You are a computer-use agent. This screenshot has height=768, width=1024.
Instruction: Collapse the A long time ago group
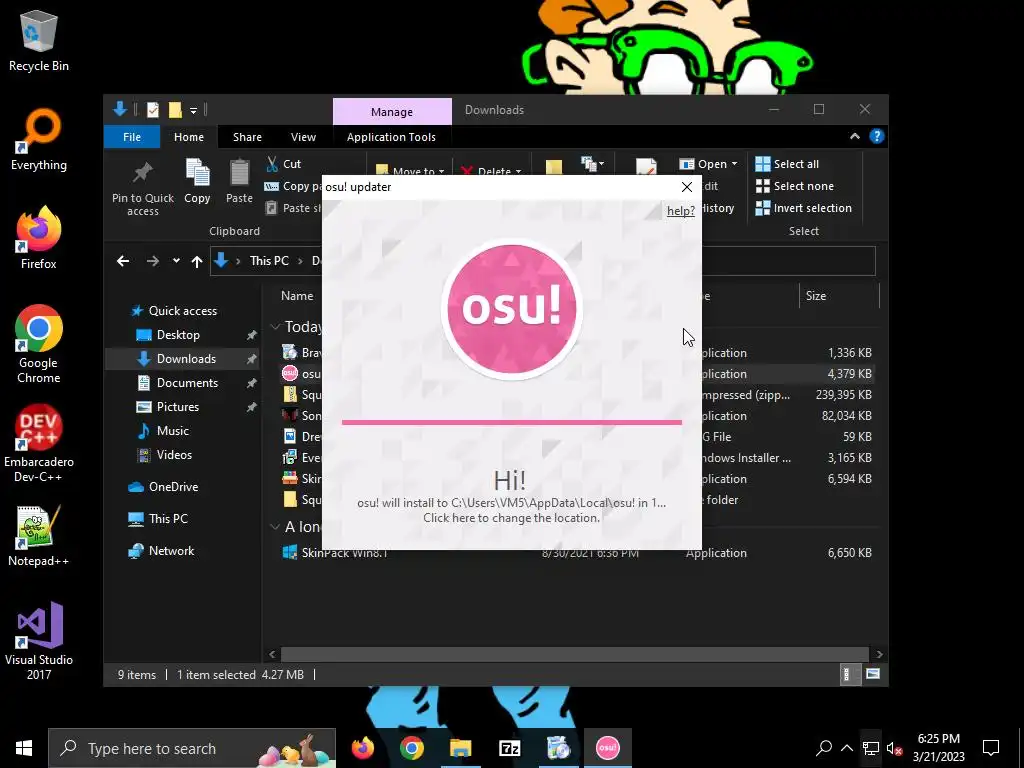coord(275,526)
